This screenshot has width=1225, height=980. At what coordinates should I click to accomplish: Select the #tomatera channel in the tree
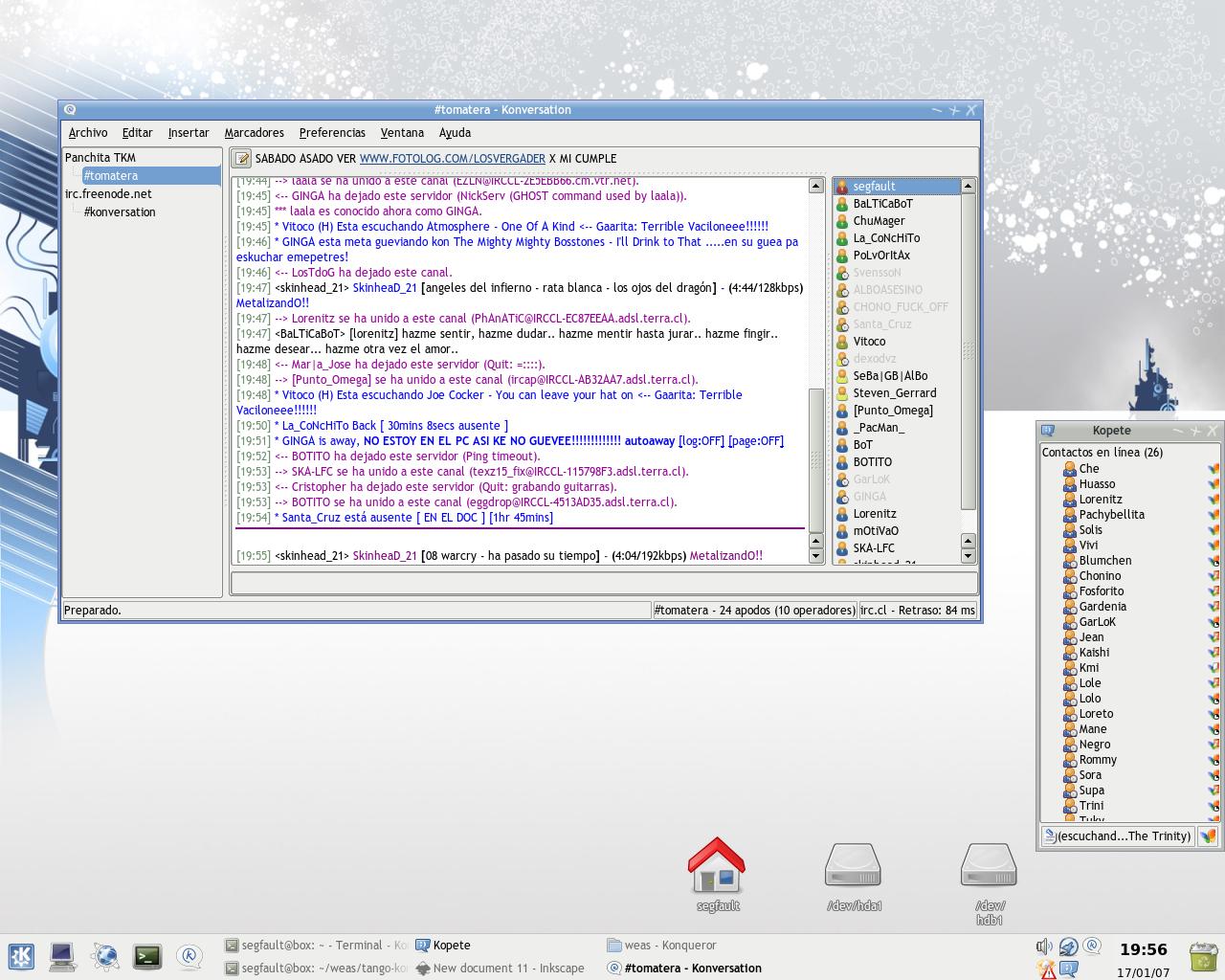151,176
